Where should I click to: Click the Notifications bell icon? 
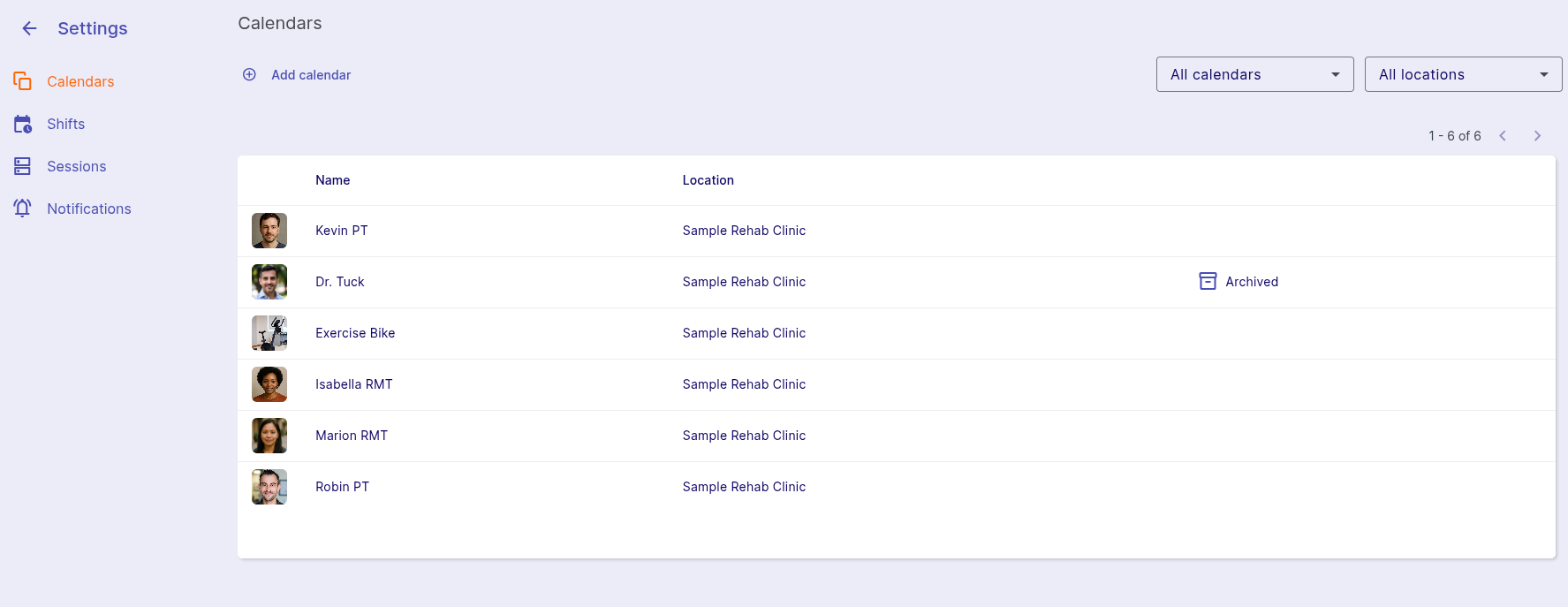22,209
